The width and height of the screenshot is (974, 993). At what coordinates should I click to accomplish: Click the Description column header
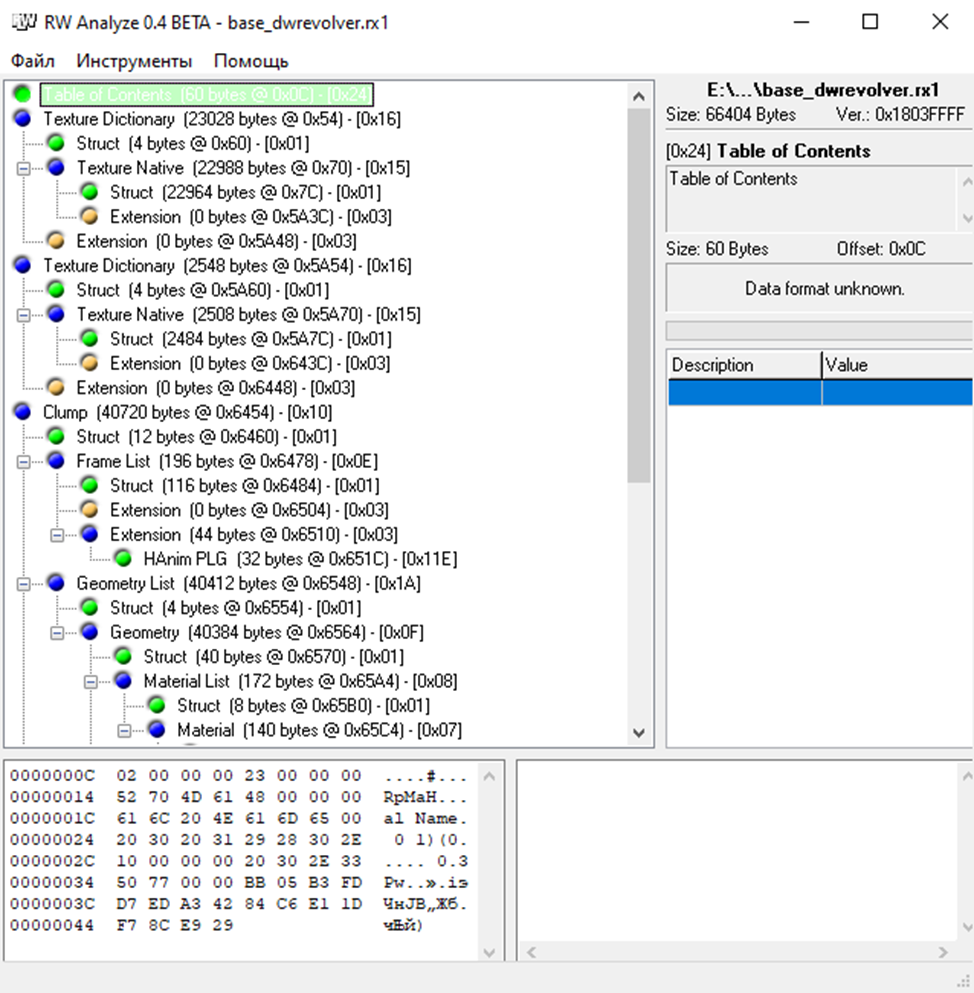tap(744, 365)
